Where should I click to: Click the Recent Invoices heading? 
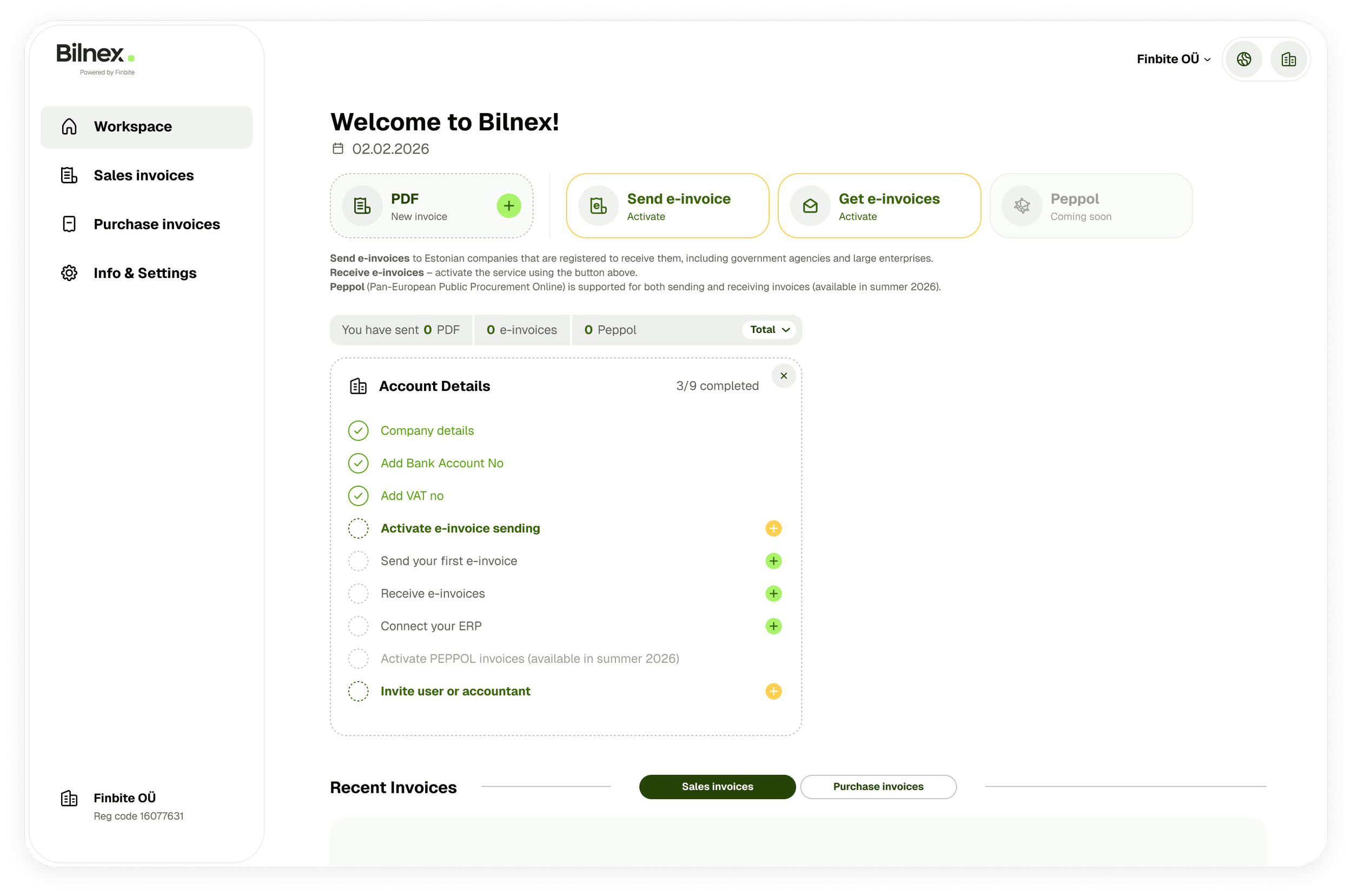point(393,787)
